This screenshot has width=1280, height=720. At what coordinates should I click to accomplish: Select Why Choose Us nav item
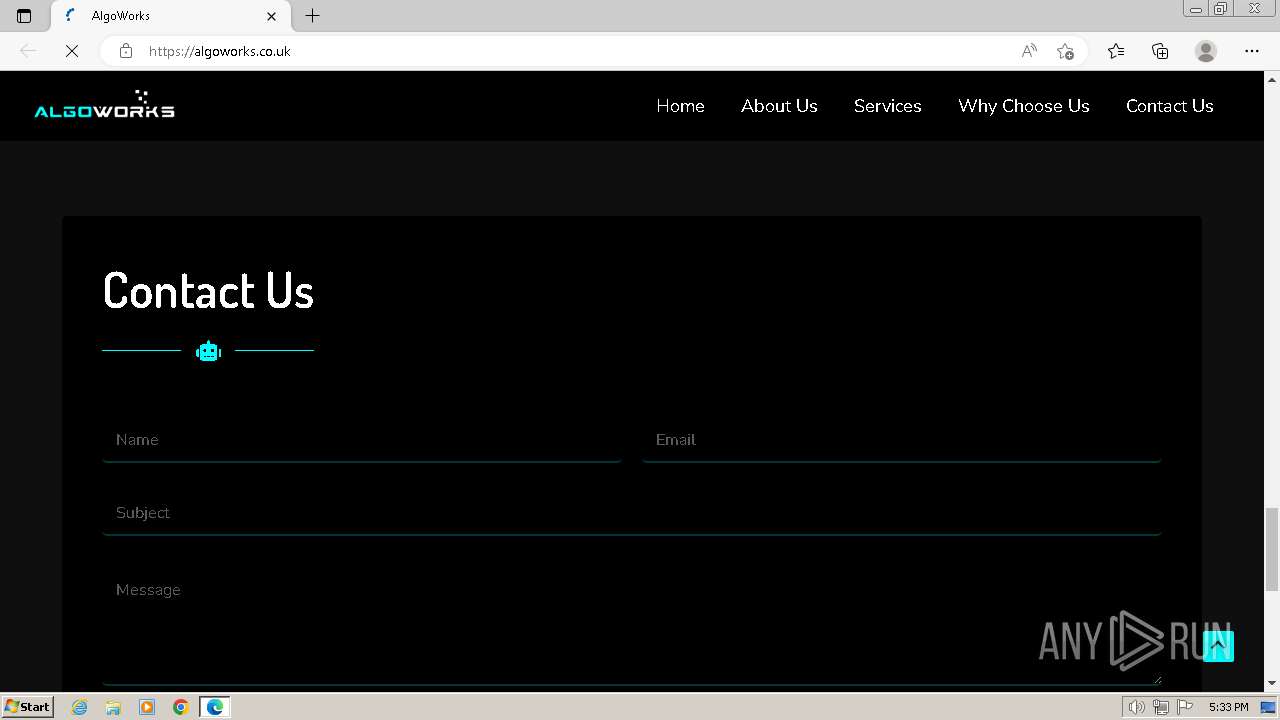click(1023, 106)
